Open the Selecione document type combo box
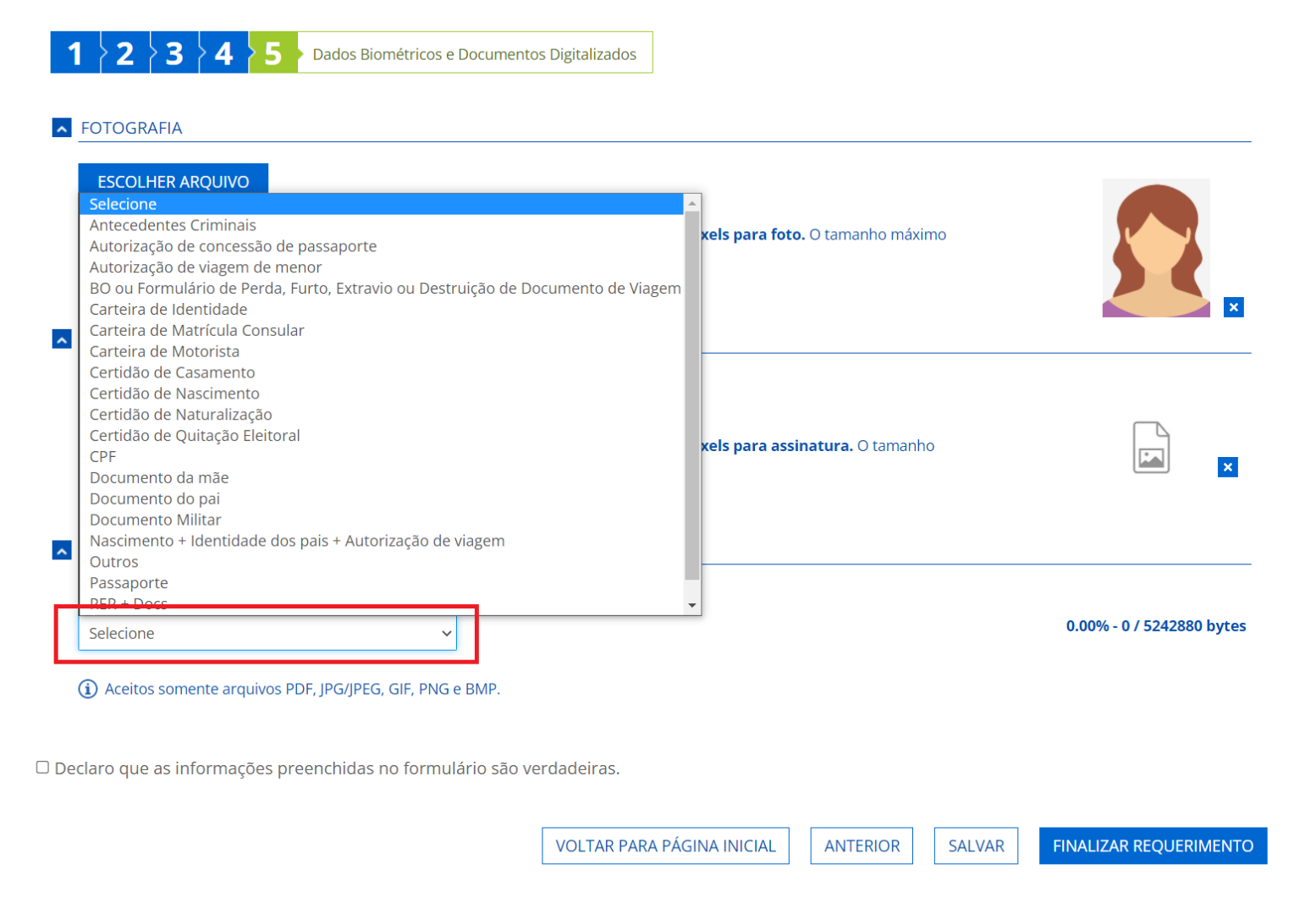 coord(267,633)
